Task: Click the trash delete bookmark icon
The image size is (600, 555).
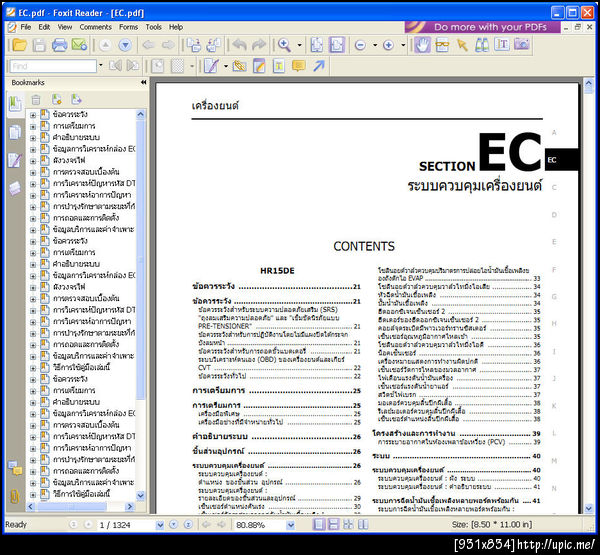Action: [x=36, y=100]
